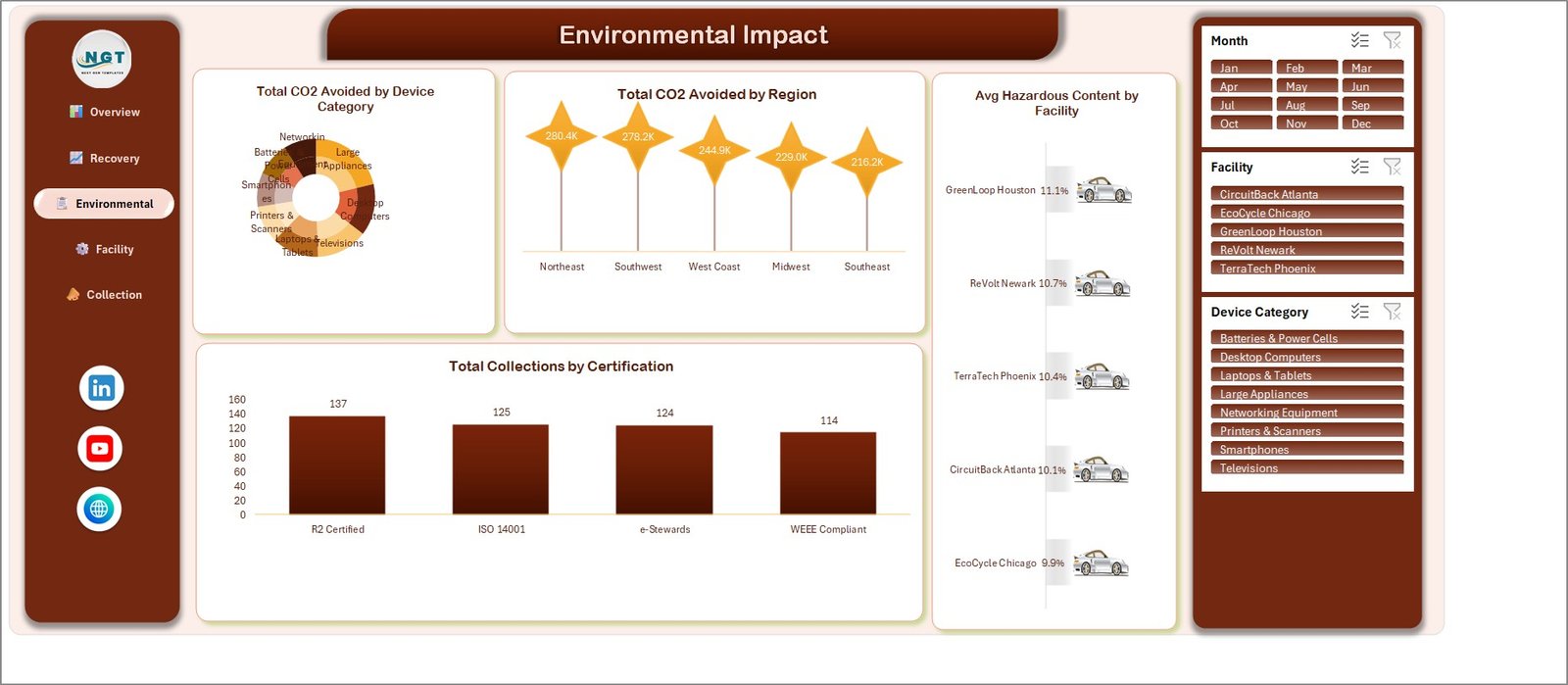
Task: Click the car icon for EcoCycle Chicago
Action: [x=1101, y=563]
